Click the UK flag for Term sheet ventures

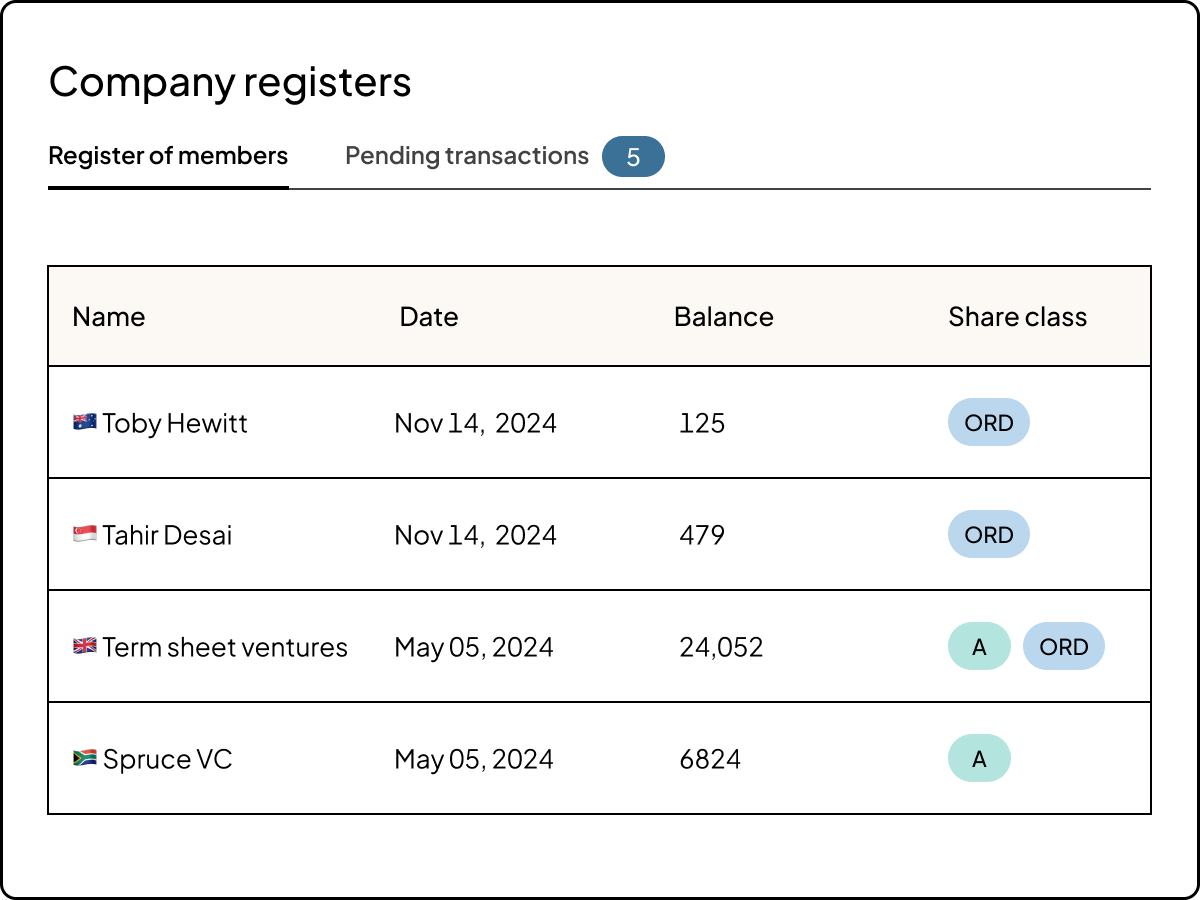(x=83, y=646)
